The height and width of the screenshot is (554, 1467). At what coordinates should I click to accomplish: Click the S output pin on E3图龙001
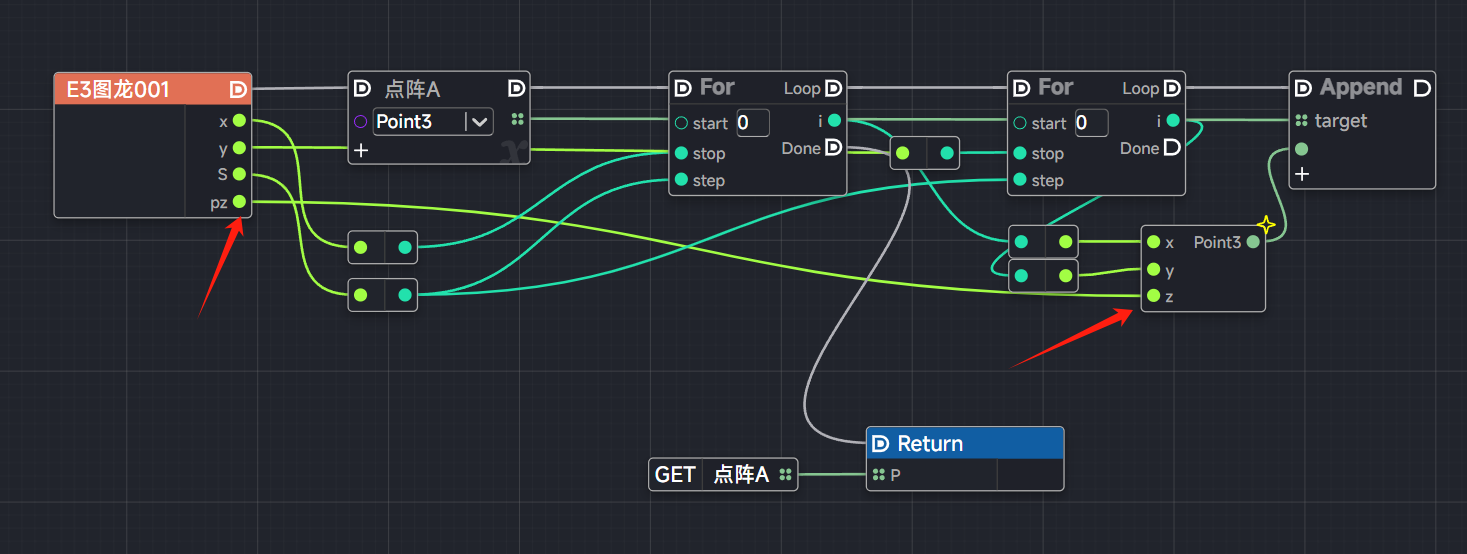click(x=239, y=175)
